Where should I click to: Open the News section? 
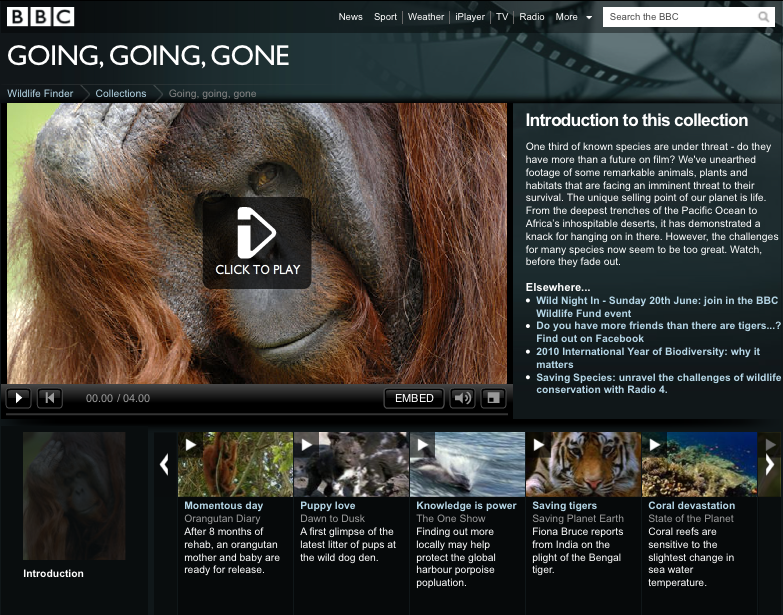351,17
